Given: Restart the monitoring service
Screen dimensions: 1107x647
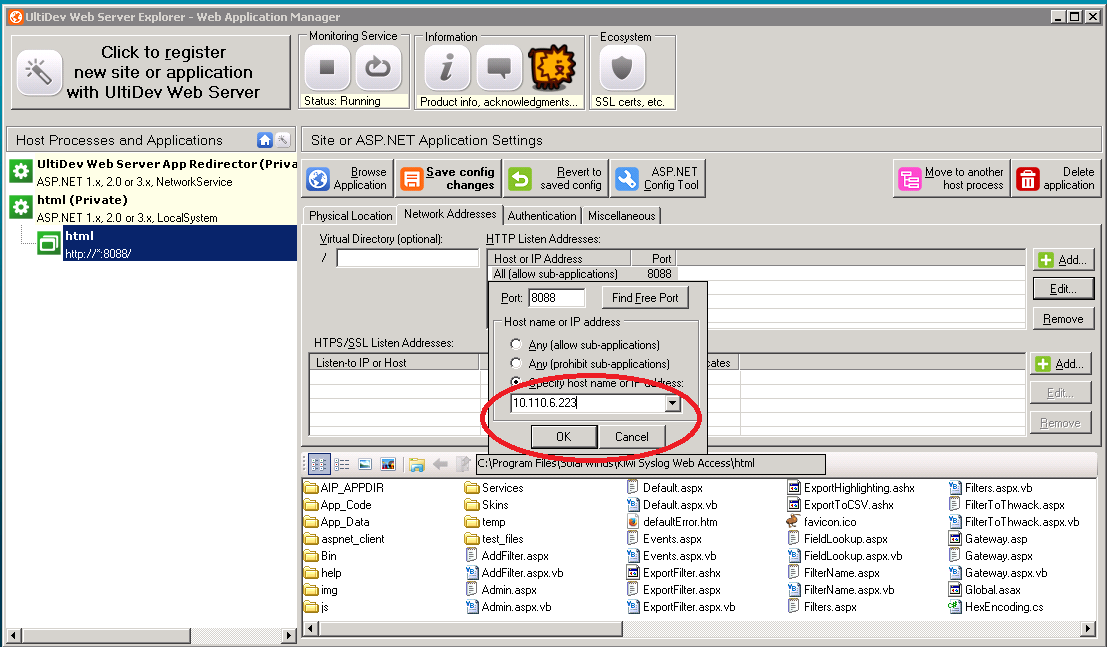Looking at the screenshot, I should [x=378, y=68].
